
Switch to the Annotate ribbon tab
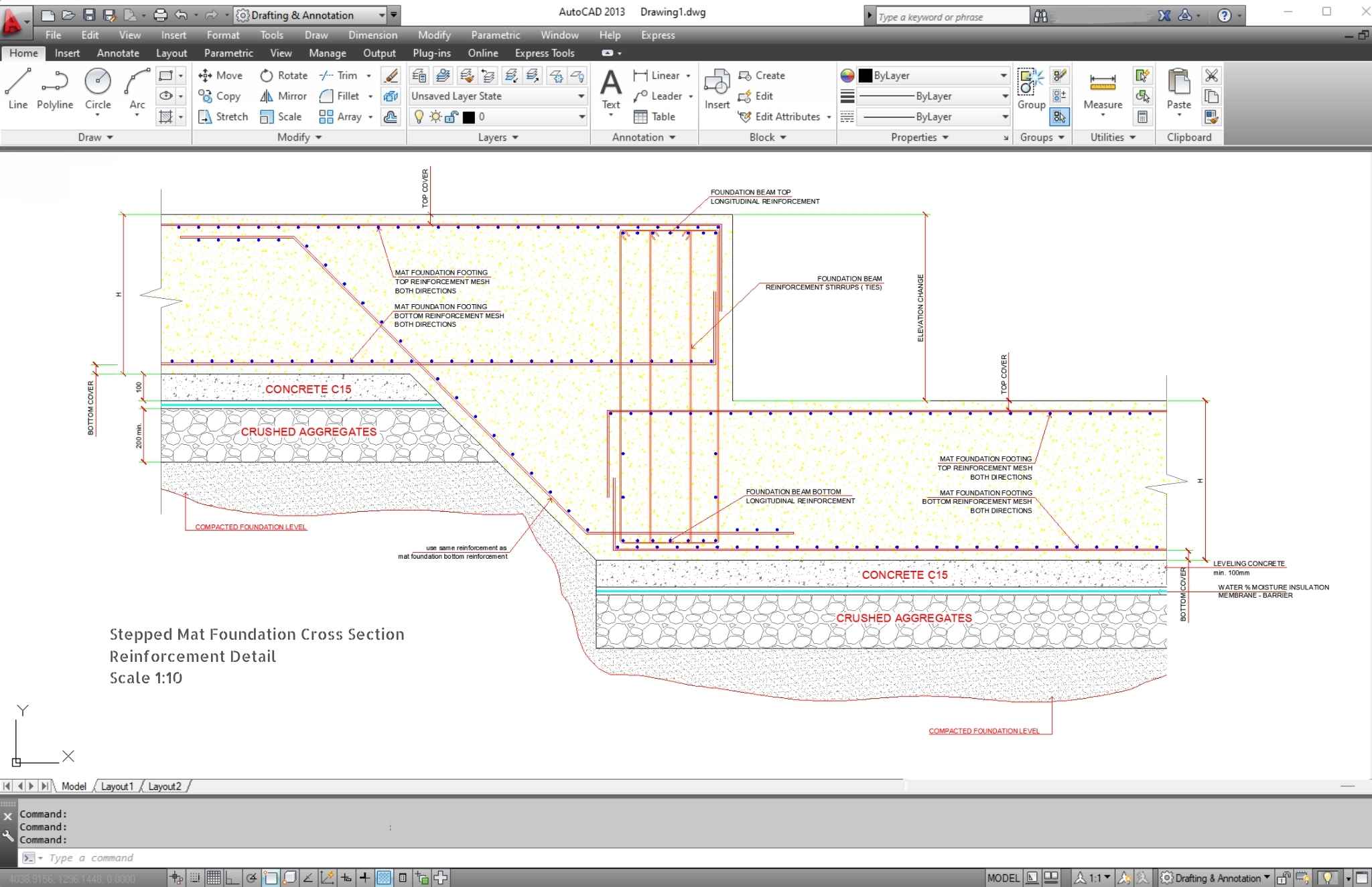[118, 53]
